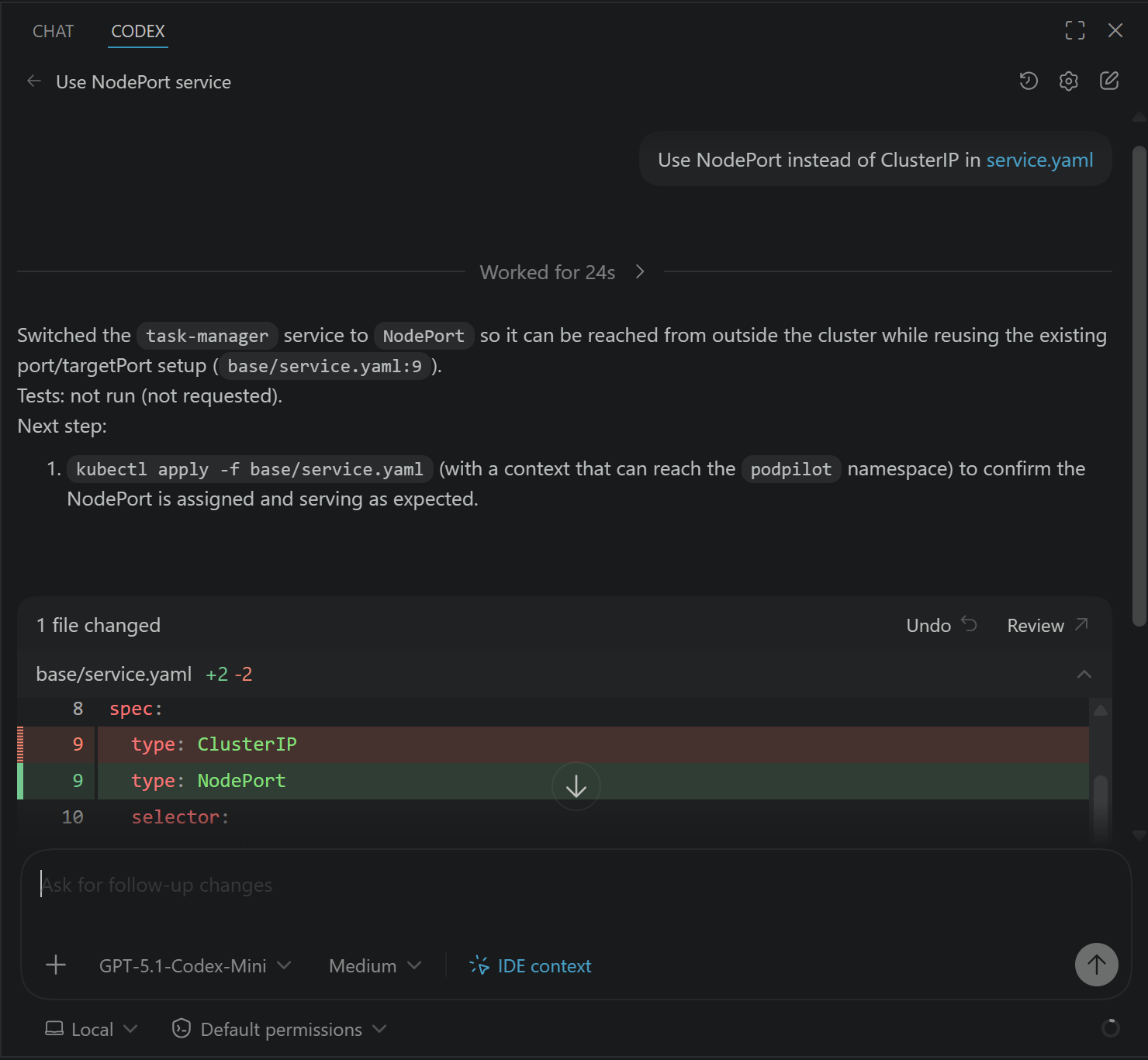The width and height of the screenshot is (1148, 1060).
Task: Click the 'kubectl apply -f base/service.yaml' code
Action: click(250, 469)
